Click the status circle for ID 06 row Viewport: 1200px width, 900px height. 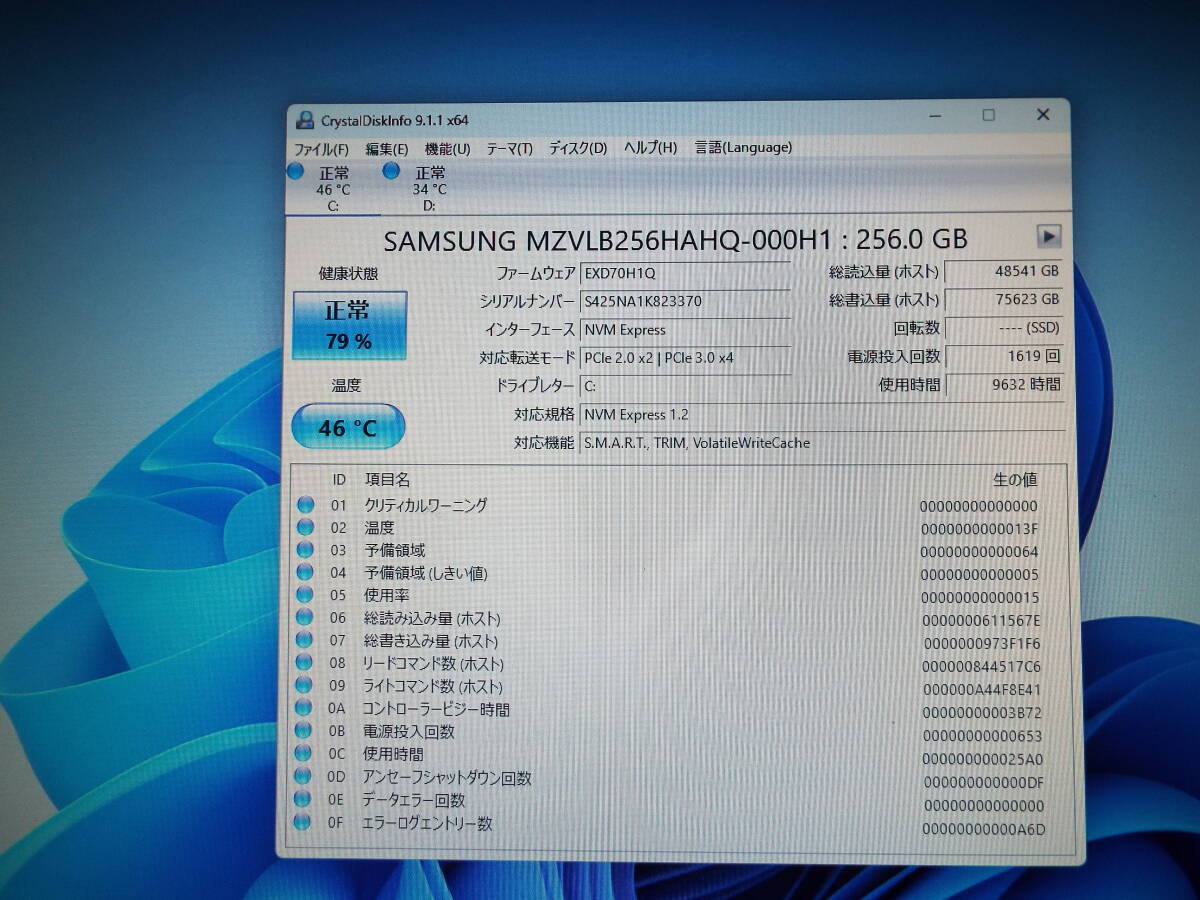tap(305, 618)
